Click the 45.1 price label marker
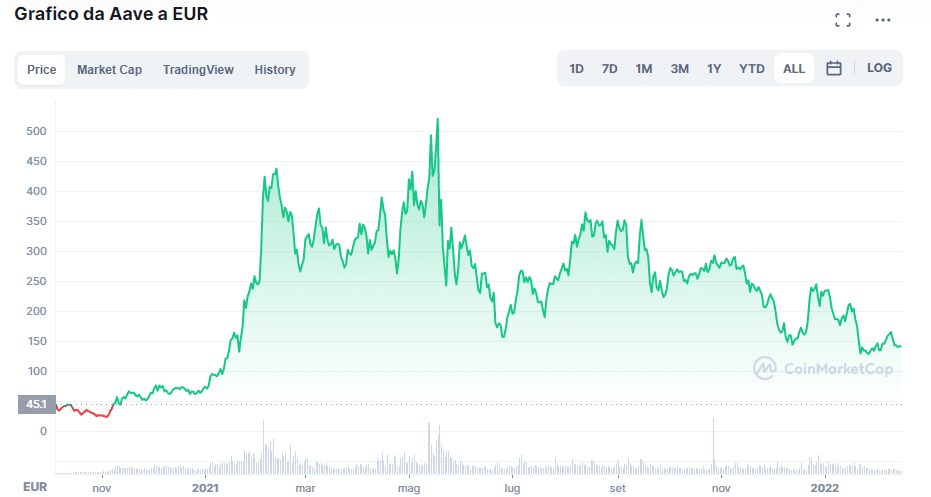Viewport: 931px width, 497px height. pos(36,404)
